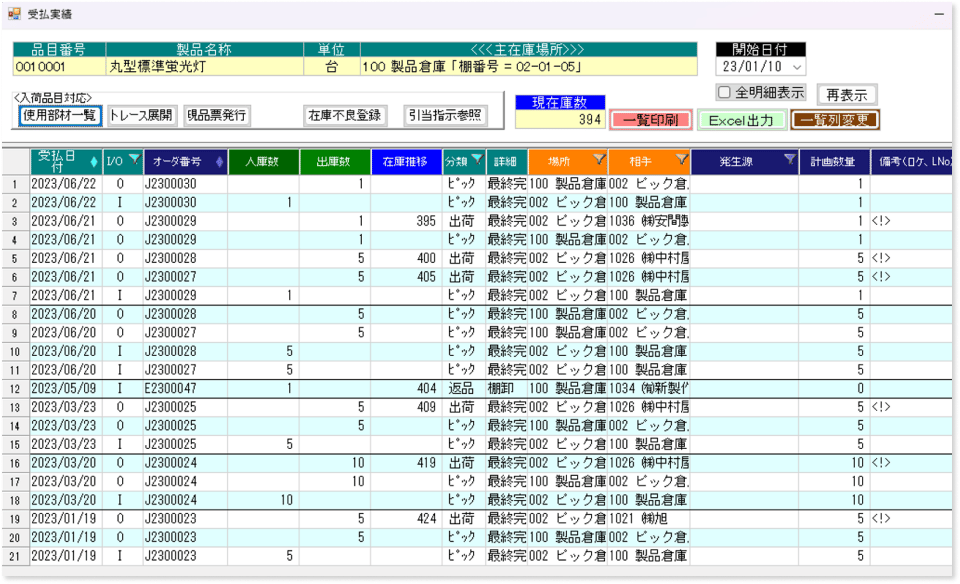The height and width of the screenshot is (584, 960).
Task: Click the 入庫数 column header
Action: pos(263,162)
